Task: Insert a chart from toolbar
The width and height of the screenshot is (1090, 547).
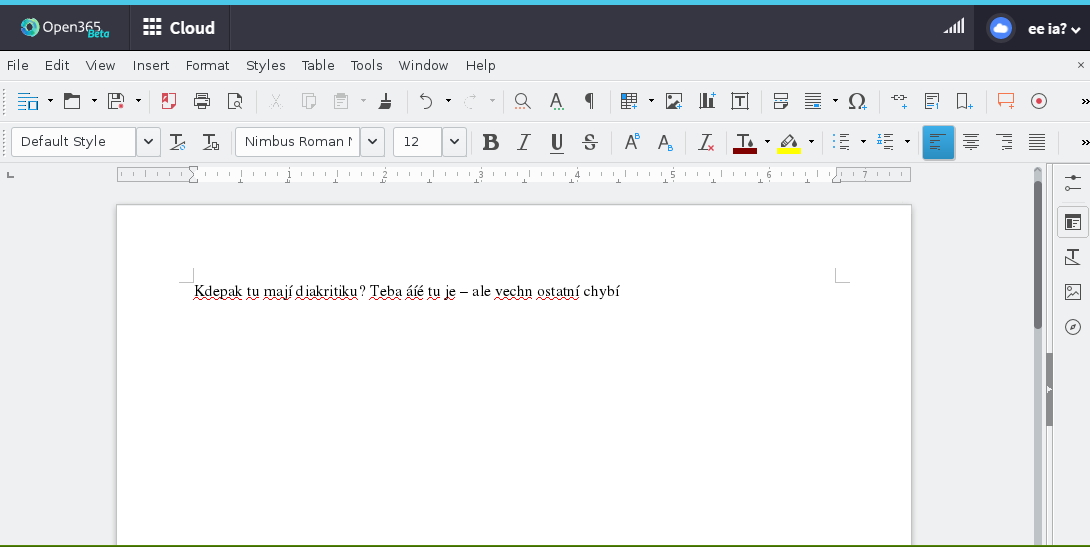Action: tap(707, 101)
